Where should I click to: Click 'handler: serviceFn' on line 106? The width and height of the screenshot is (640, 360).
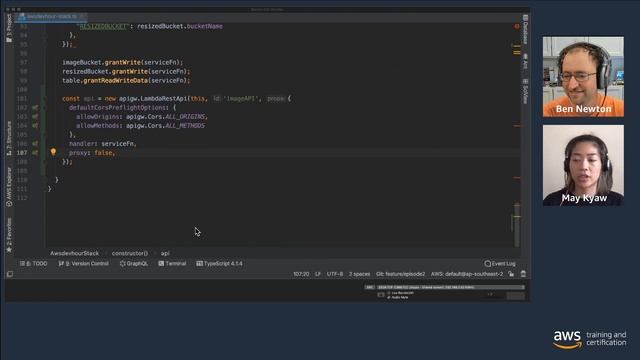tap(101, 144)
